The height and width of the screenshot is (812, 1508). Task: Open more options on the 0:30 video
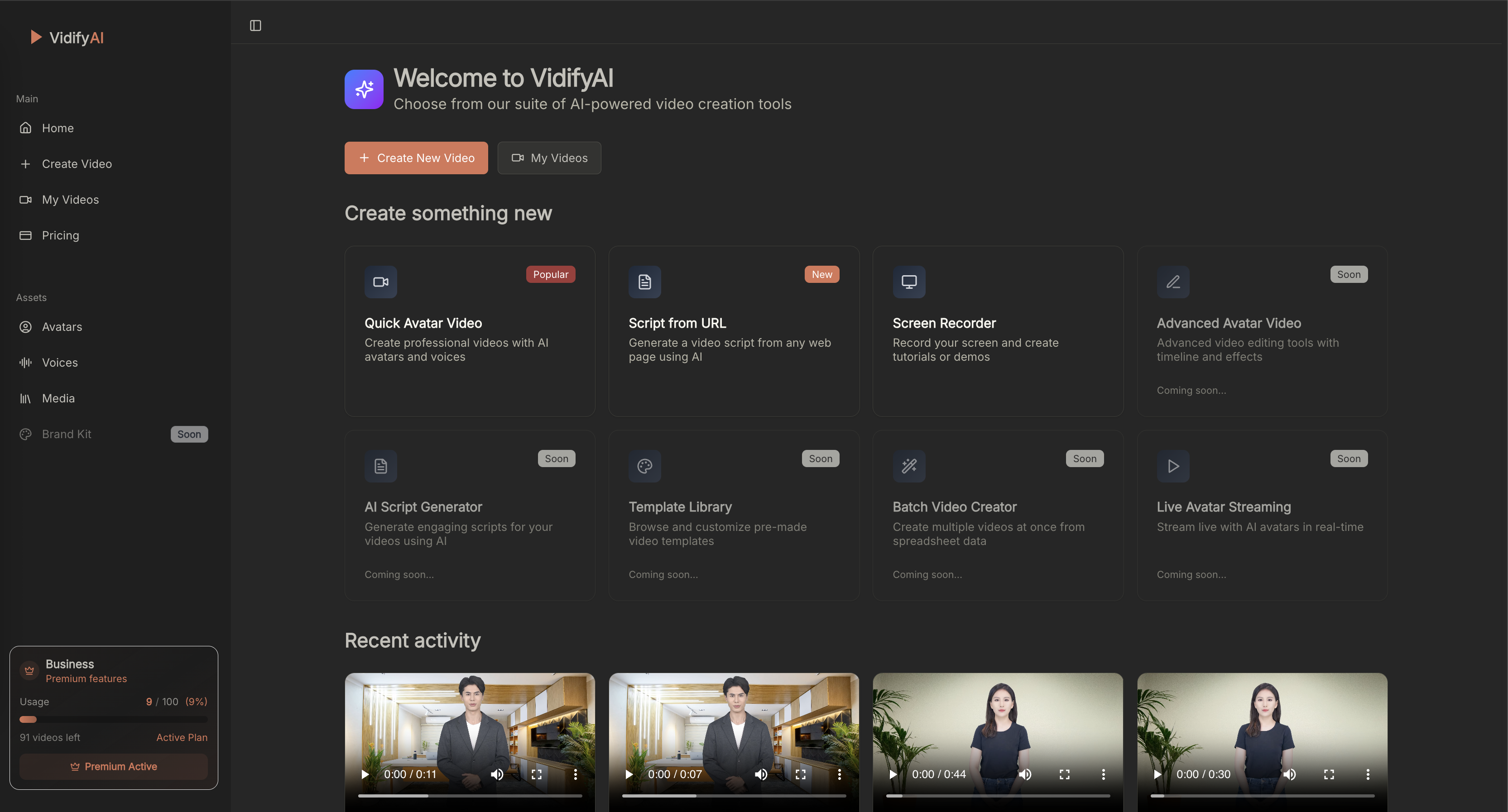pyautogui.click(x=1368, y=774)
